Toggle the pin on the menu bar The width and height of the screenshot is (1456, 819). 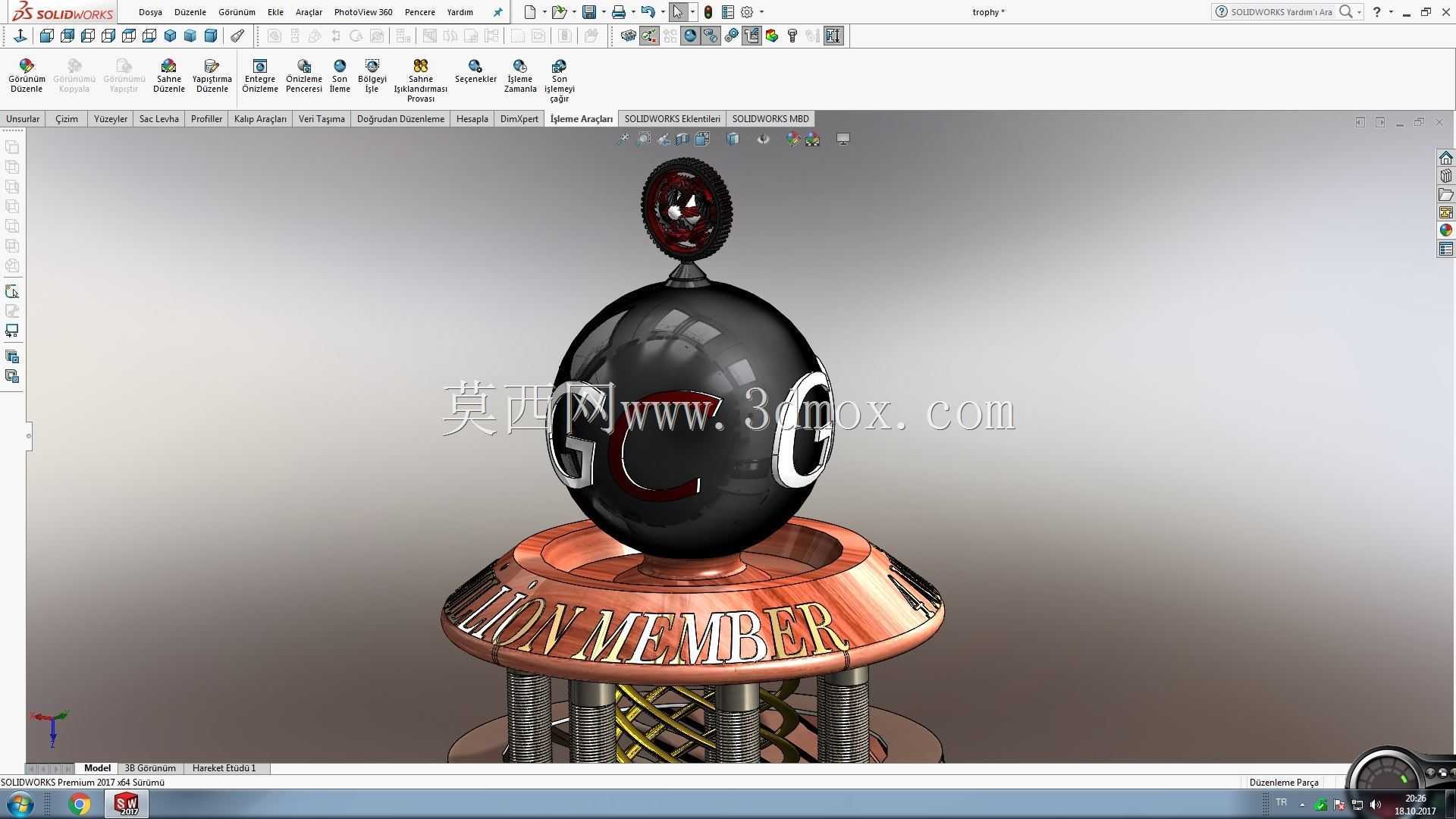pos(497,12)
